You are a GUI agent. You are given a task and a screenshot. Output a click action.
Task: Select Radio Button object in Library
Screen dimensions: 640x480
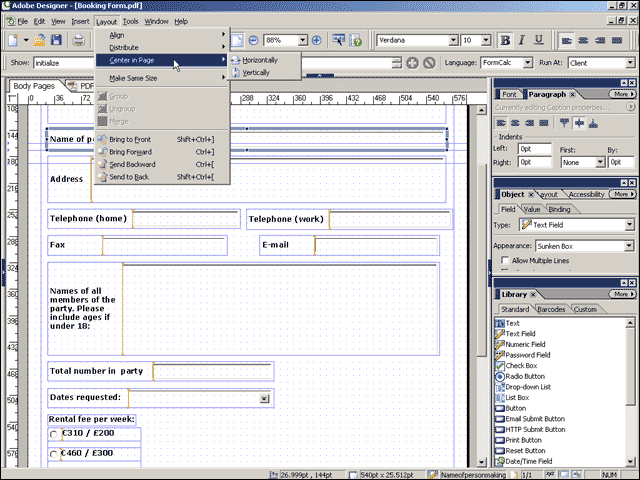point(520,376)
